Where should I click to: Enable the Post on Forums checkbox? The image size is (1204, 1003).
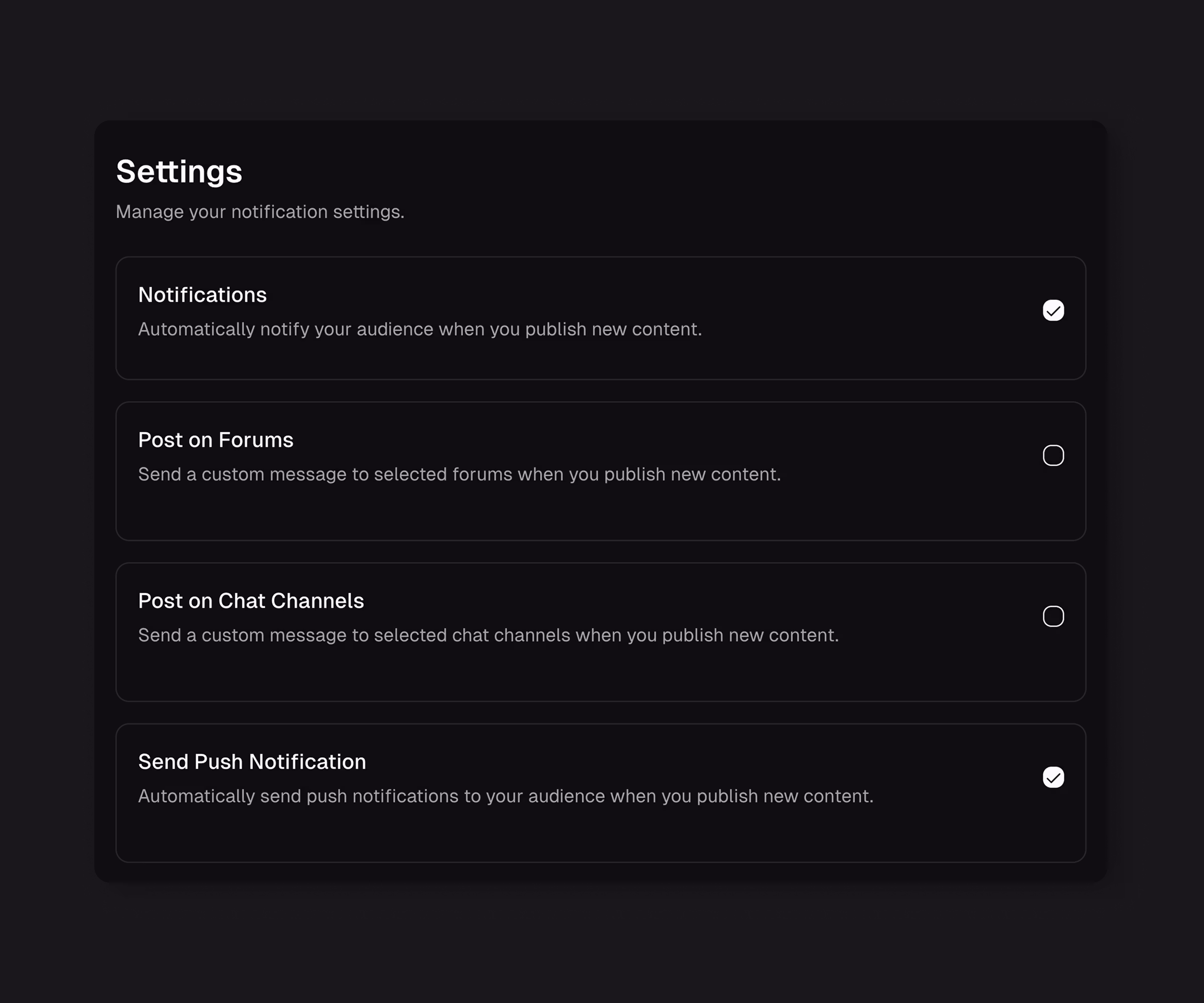click(1052, 456)
